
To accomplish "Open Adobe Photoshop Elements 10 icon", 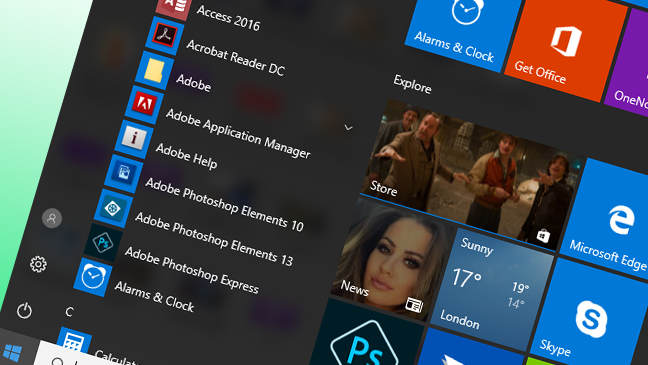I will pyautogui.click(x=124, y=174).
